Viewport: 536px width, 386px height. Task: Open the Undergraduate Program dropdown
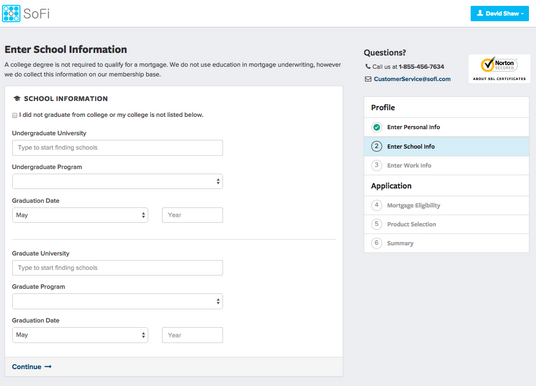pos(117,181)
